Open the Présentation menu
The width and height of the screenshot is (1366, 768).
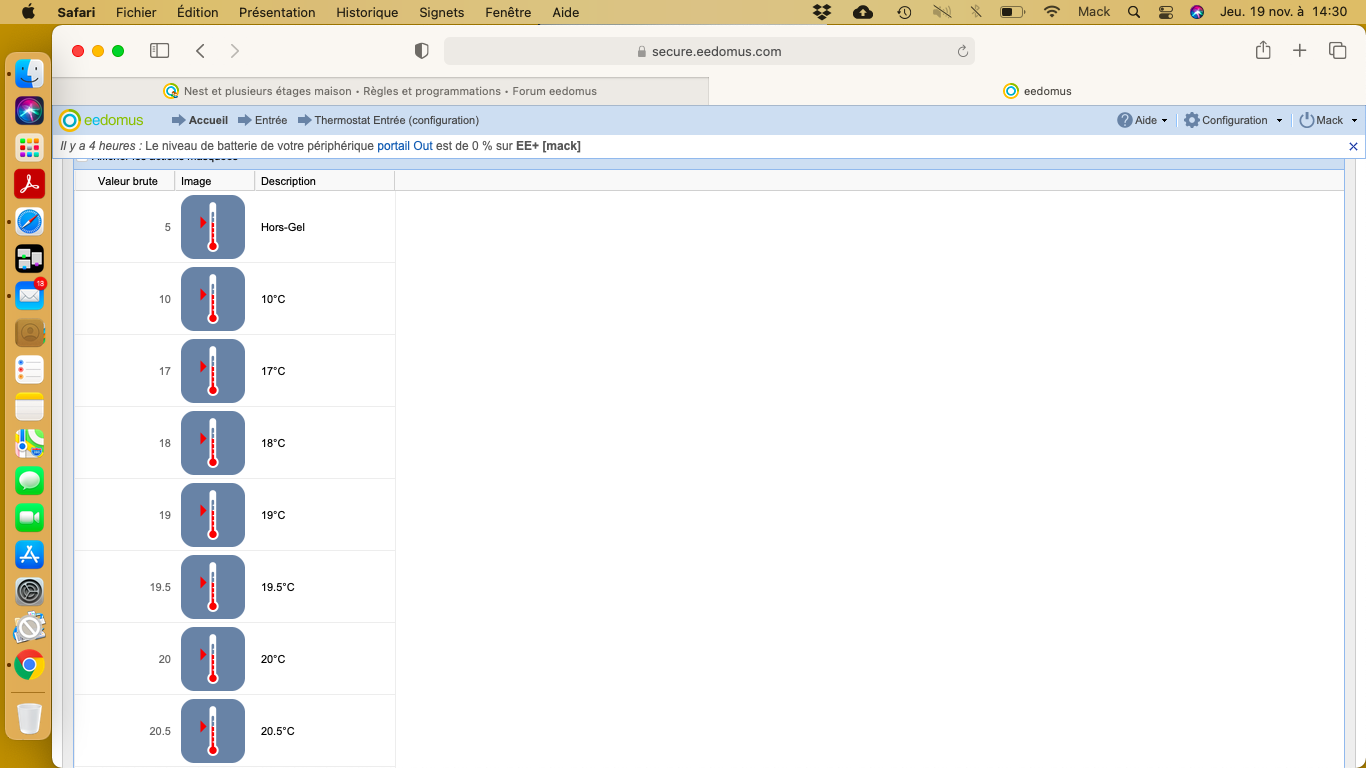click(x=277, y=12)
